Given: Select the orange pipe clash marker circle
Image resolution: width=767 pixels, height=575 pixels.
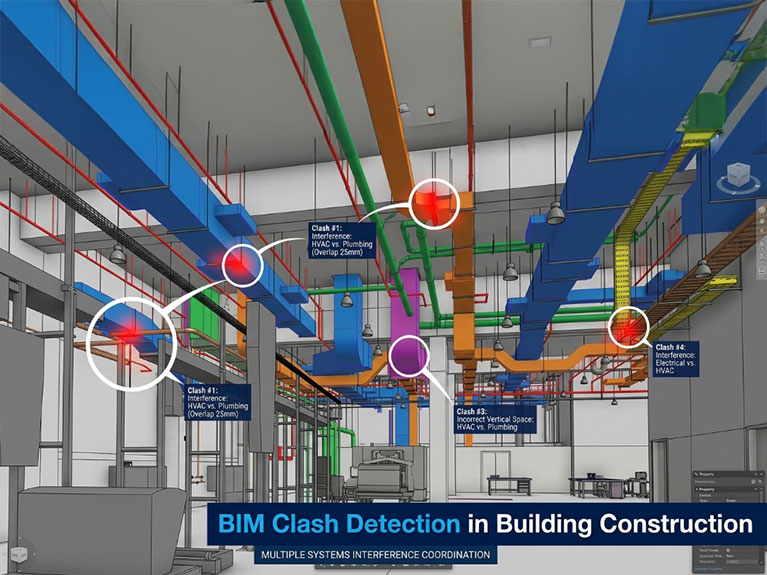Looking at the screenshot, I should (x=434, y=204).
